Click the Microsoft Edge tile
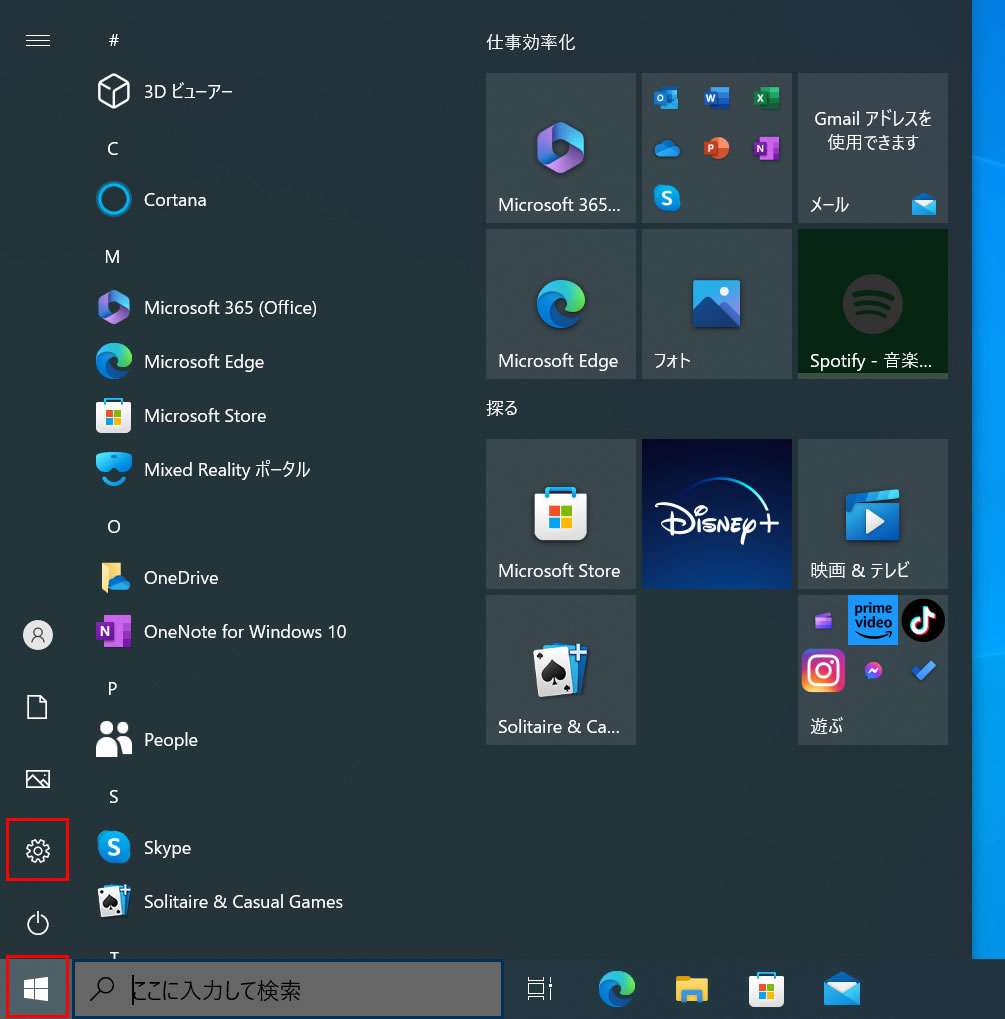Image resolution: width=1005 pixels, height=1019 pixels. (x=560, y=303)
